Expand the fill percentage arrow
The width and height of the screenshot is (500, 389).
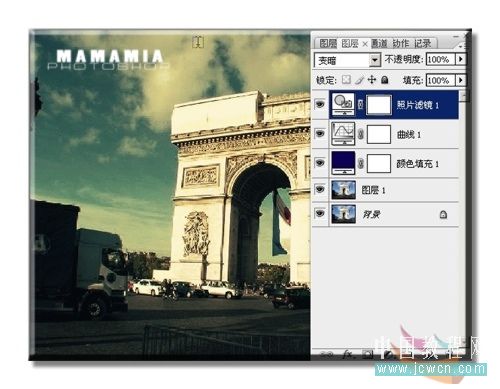[x=461, y=80]
